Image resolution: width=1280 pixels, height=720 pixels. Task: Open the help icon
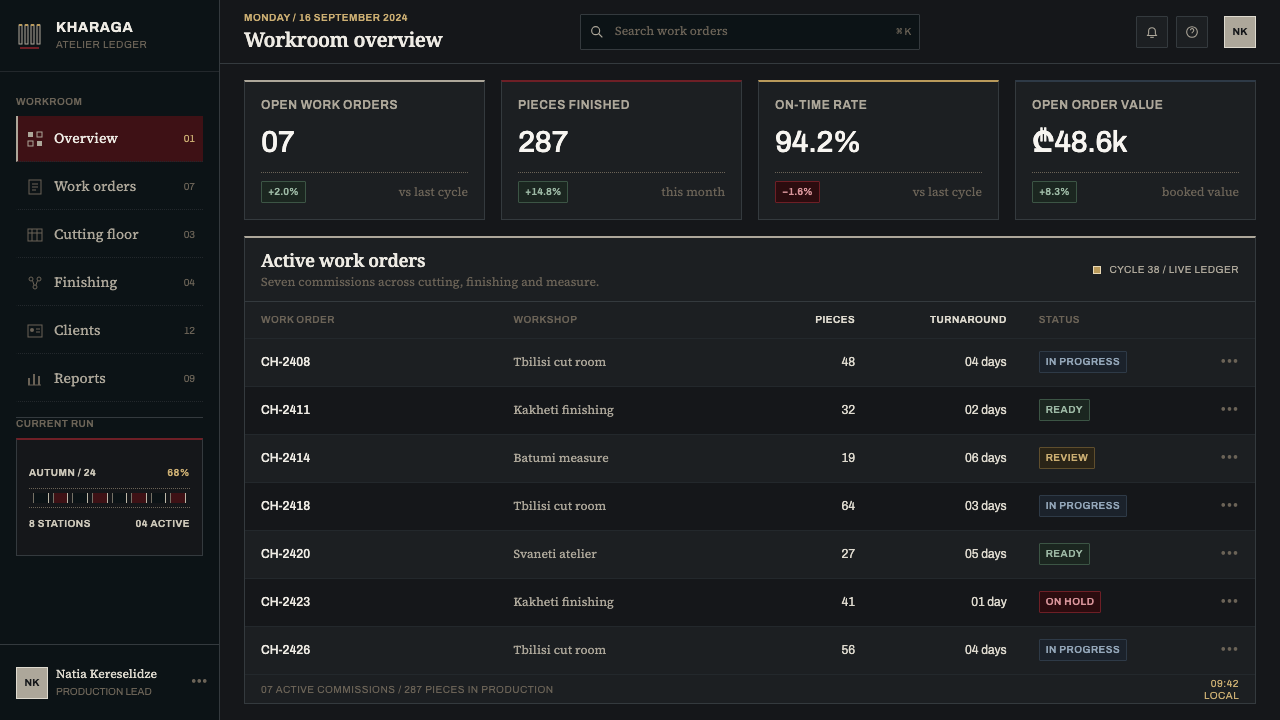coord(1192,32)
